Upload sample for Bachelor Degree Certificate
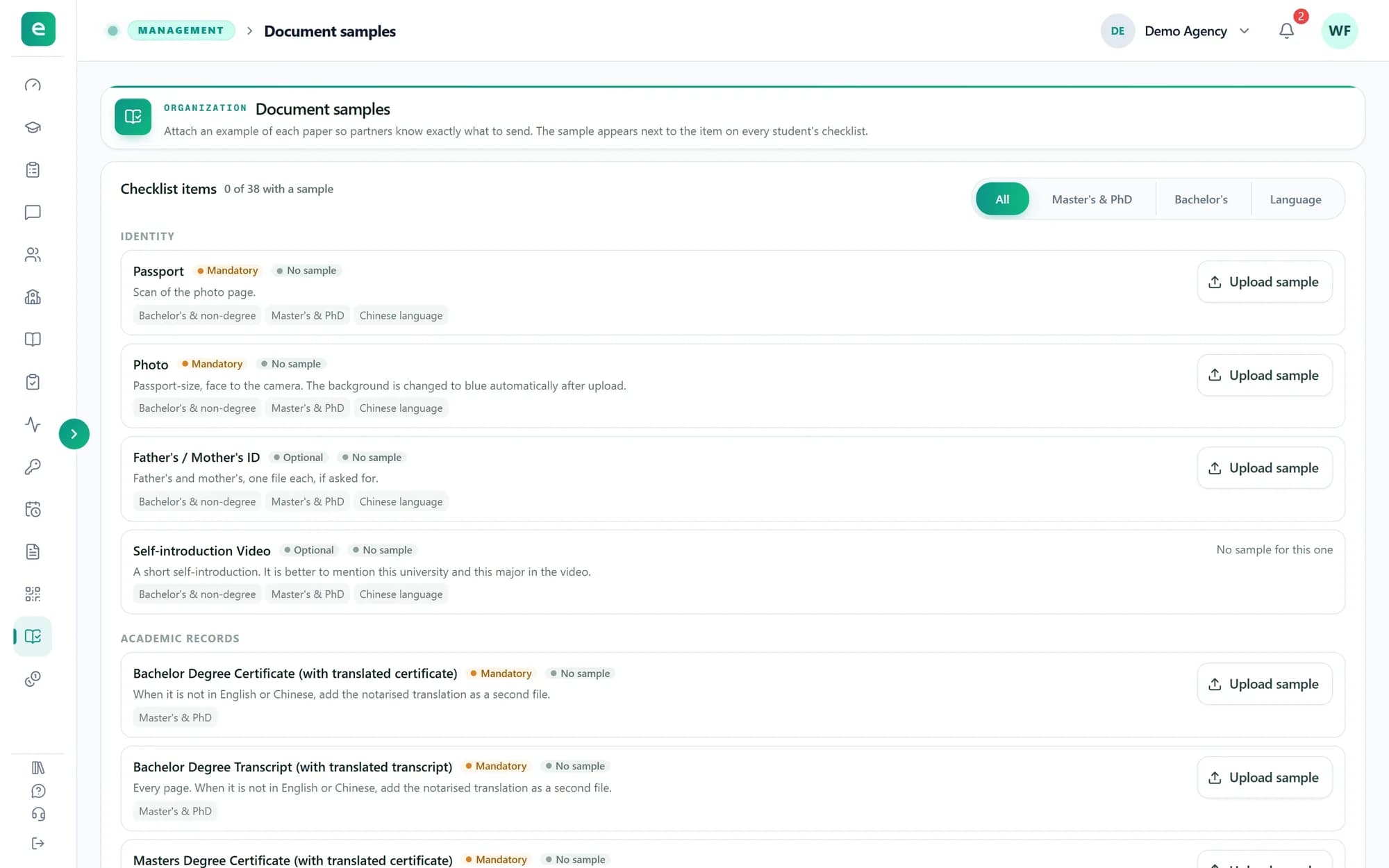1389x868 pixels. pos(1264,684)
